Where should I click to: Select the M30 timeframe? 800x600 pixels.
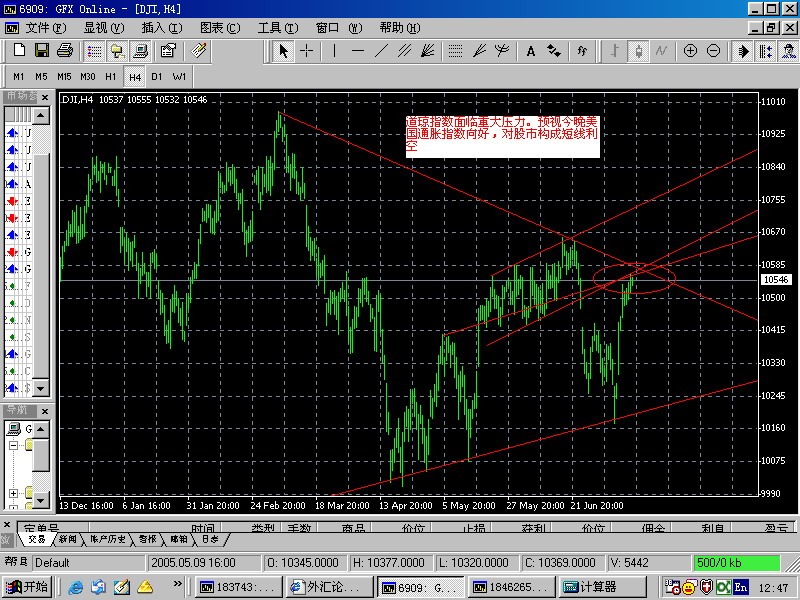(x=88, y=77)
